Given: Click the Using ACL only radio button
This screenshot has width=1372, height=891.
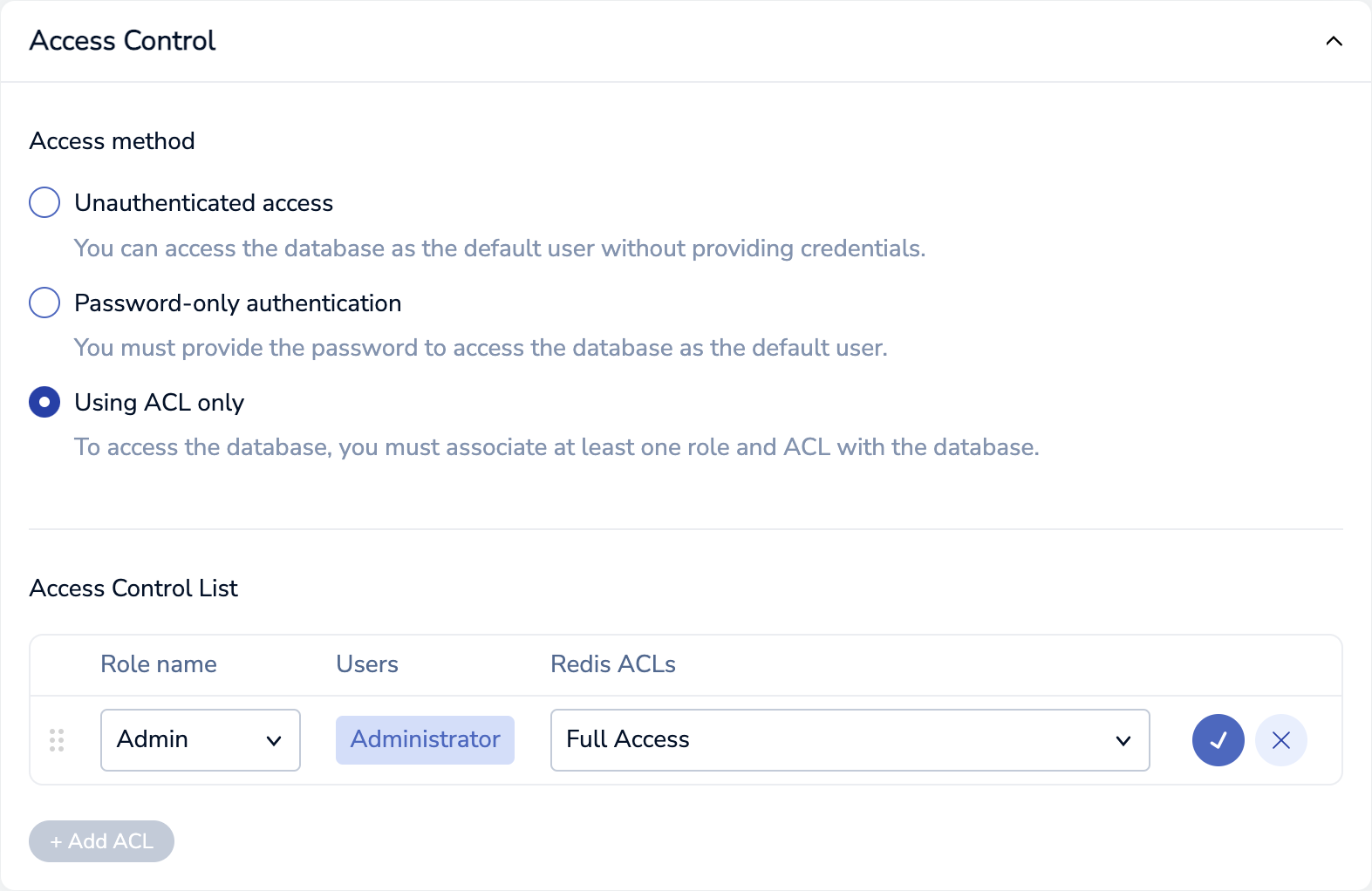Looking at the screenshot, I should 44,402.
